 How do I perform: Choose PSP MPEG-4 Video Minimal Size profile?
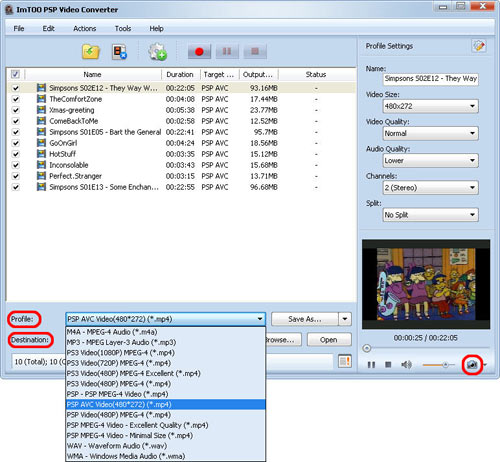166,435
